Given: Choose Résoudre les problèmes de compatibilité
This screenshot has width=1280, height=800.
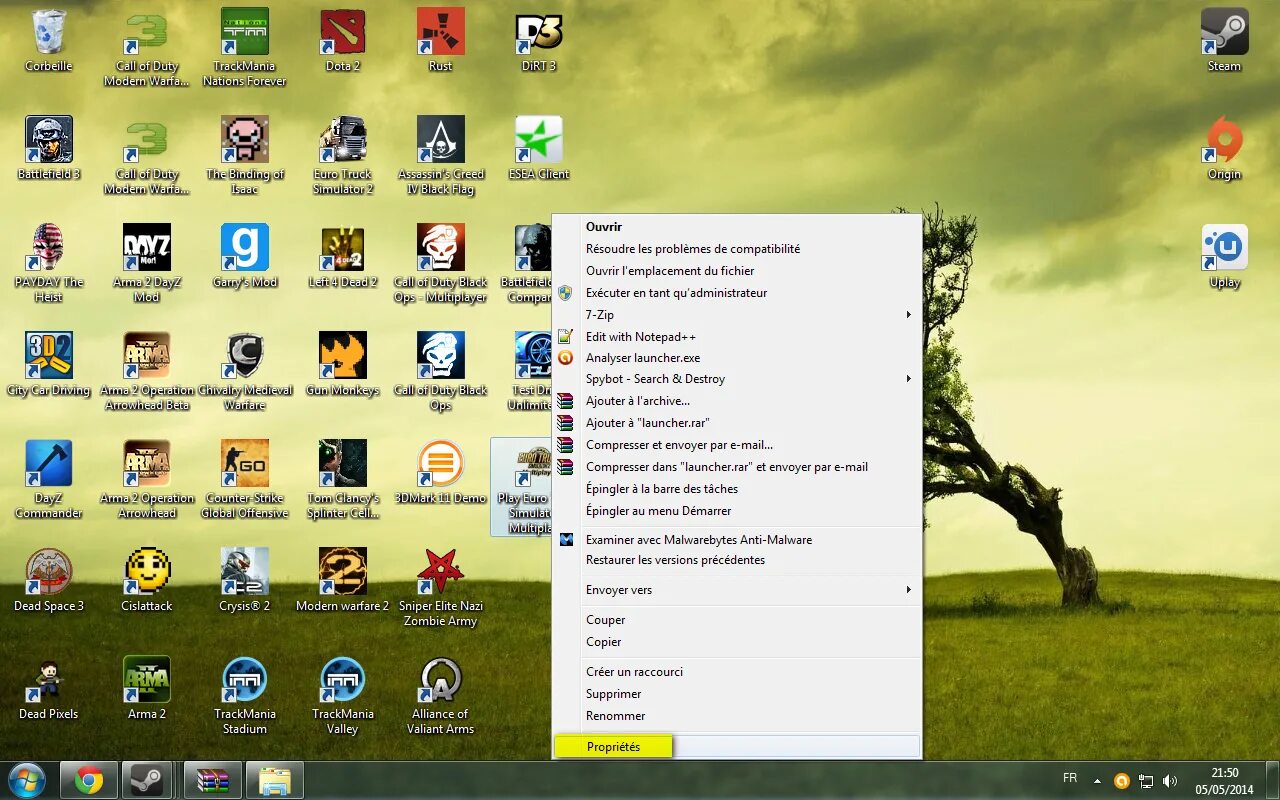Looking at the screenshot, I should [x=736, y=249].
